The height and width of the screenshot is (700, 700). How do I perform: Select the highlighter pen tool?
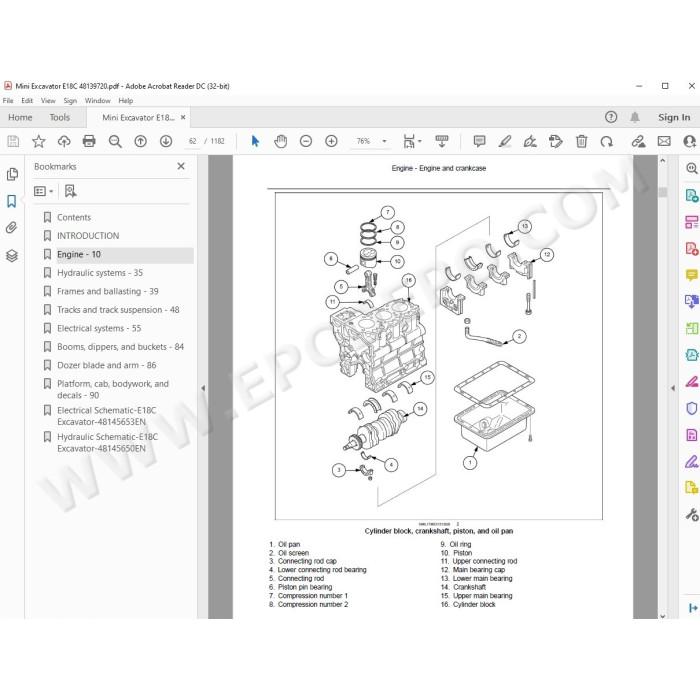pyautogui.click(x=505, y=142)
